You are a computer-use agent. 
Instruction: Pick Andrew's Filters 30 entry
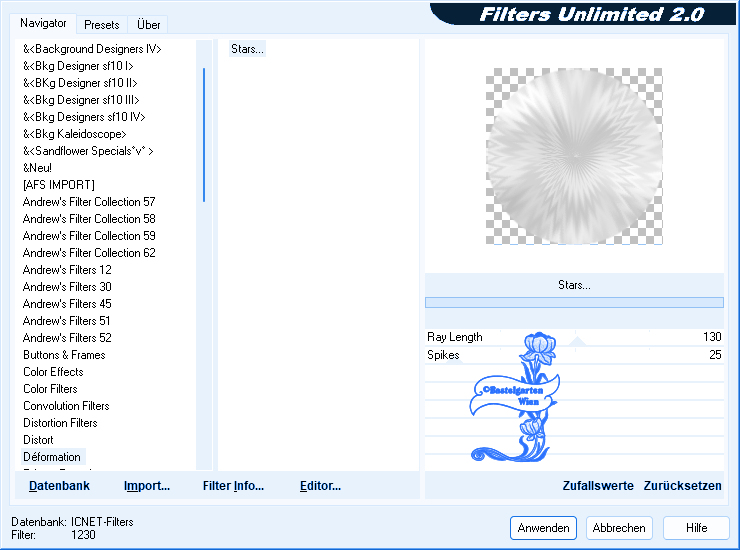[67, 287]
